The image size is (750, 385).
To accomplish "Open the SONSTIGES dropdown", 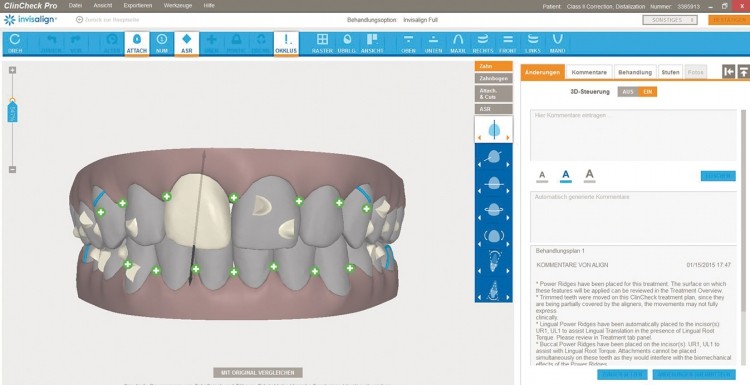I will point(670,20).
